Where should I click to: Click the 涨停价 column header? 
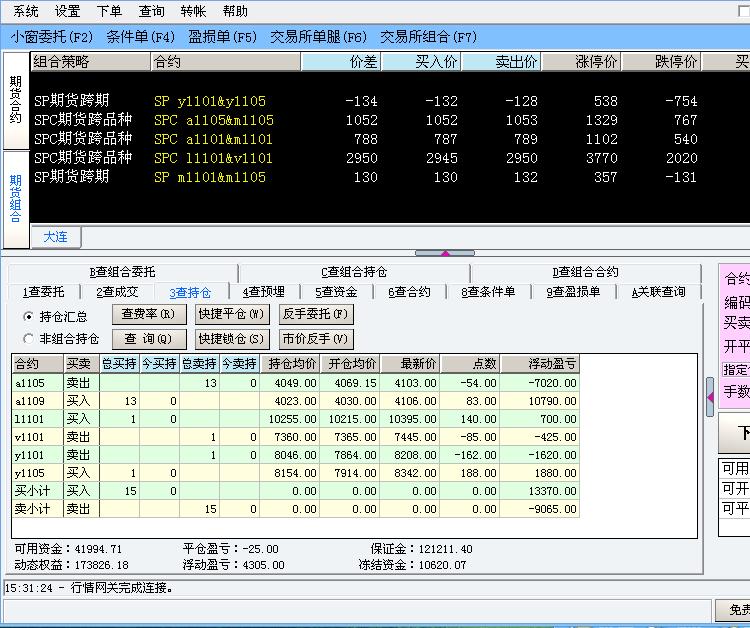[581, 62]
